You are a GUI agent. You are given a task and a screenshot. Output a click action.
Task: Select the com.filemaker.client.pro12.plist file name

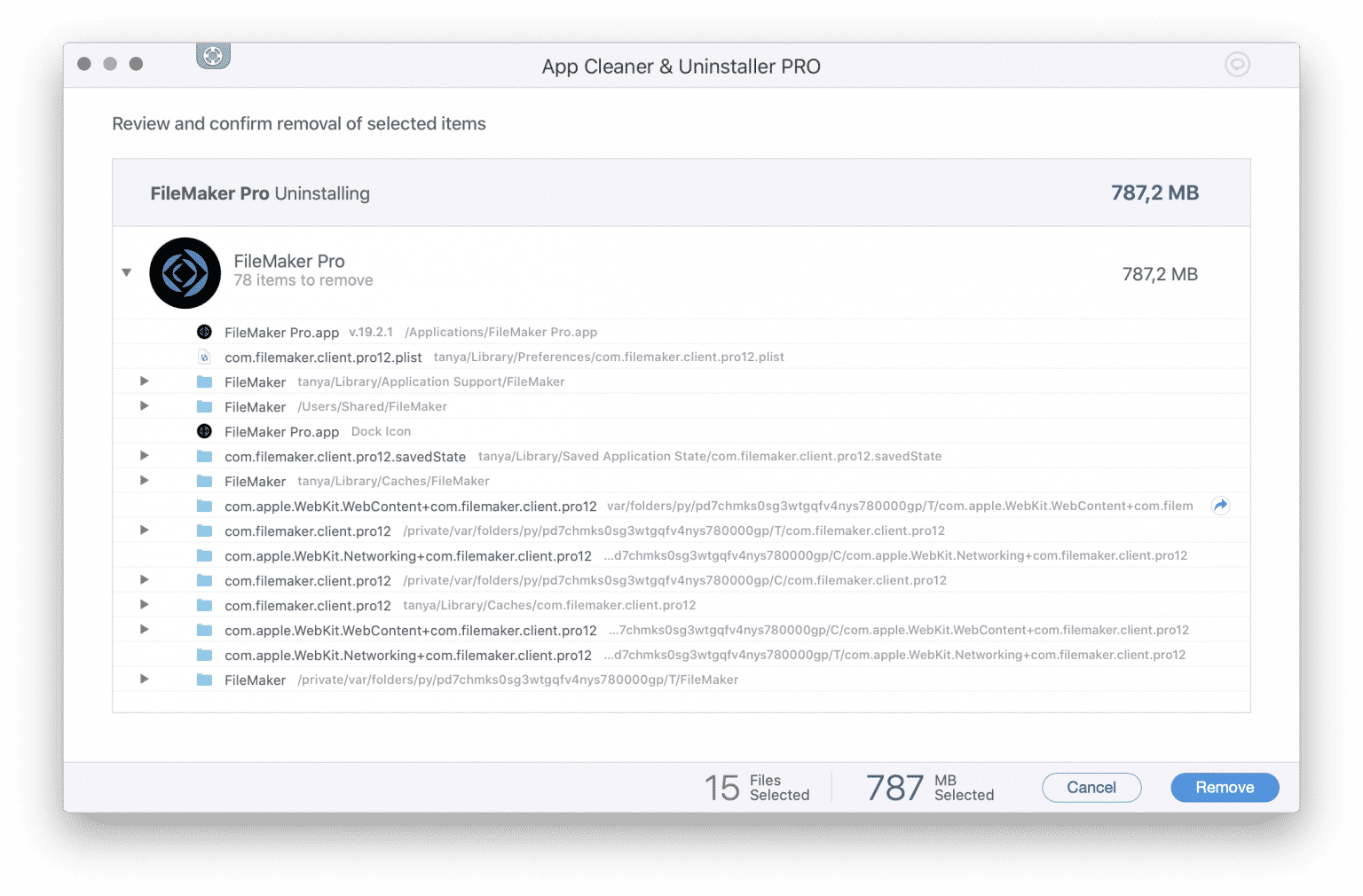pyautogui.click(x=323, y=358)
